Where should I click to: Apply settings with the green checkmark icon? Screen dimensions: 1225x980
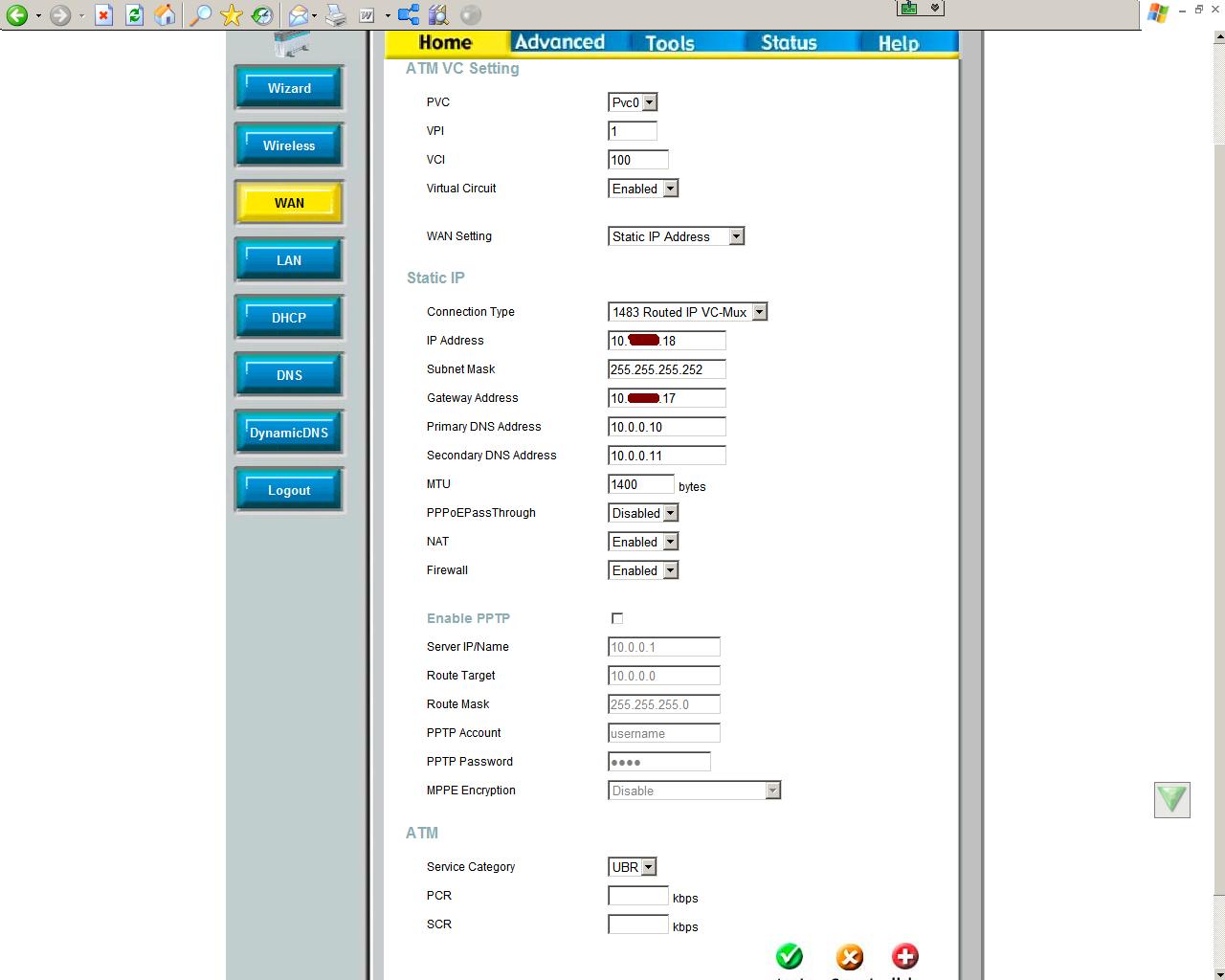(x=790, y=956)
